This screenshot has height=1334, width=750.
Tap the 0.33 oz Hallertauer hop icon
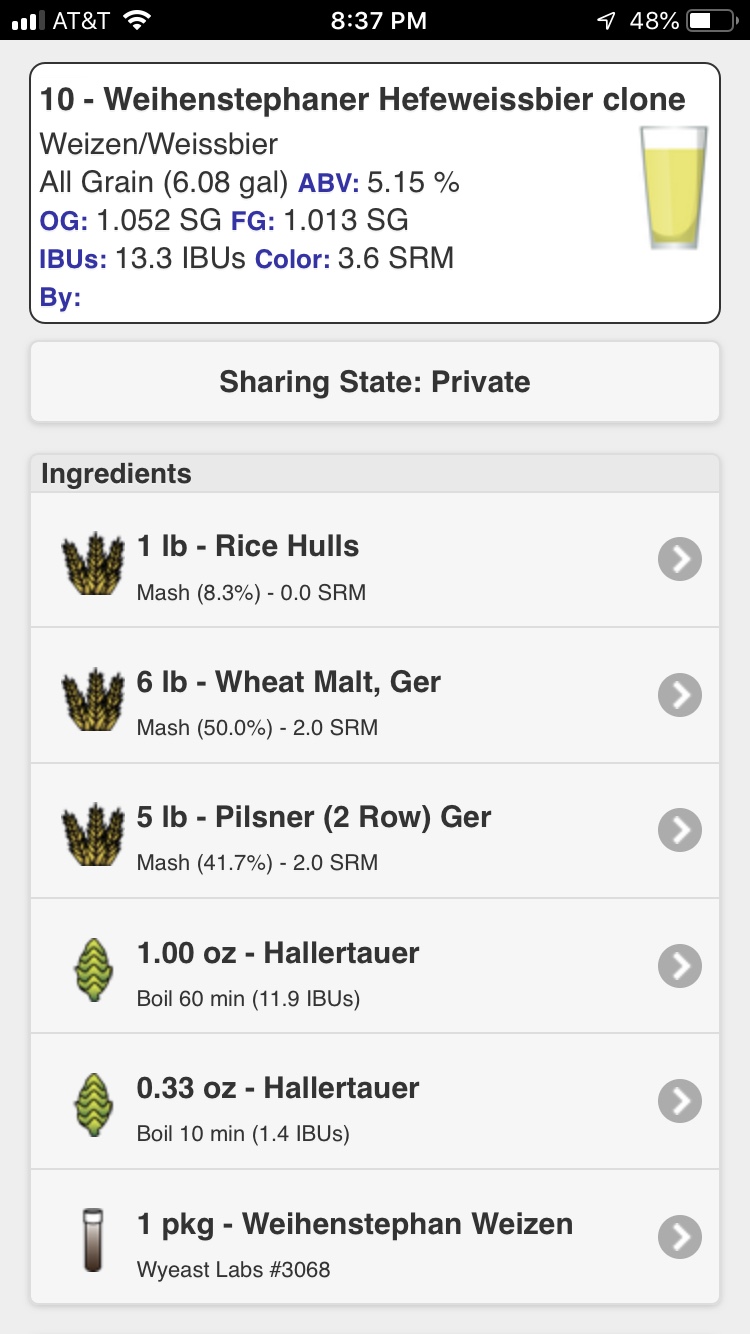click(92, 1101)
